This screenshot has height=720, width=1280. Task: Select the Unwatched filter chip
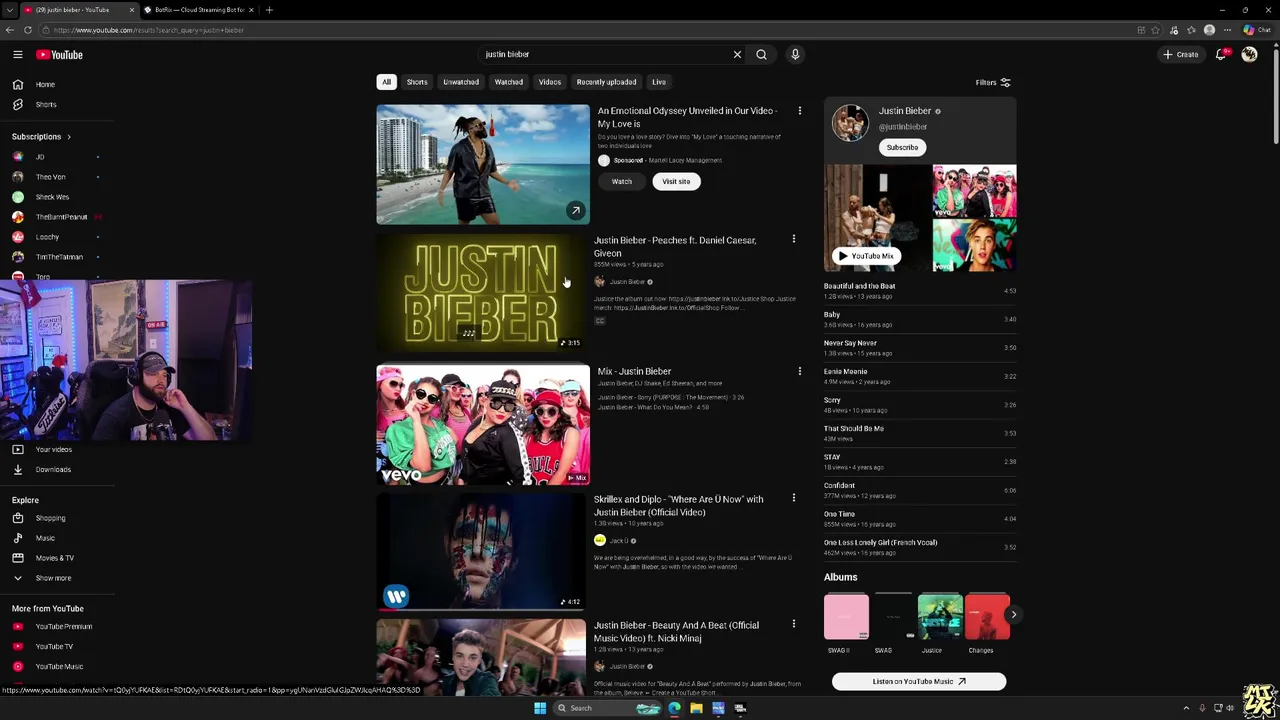(x=461, y=82)
